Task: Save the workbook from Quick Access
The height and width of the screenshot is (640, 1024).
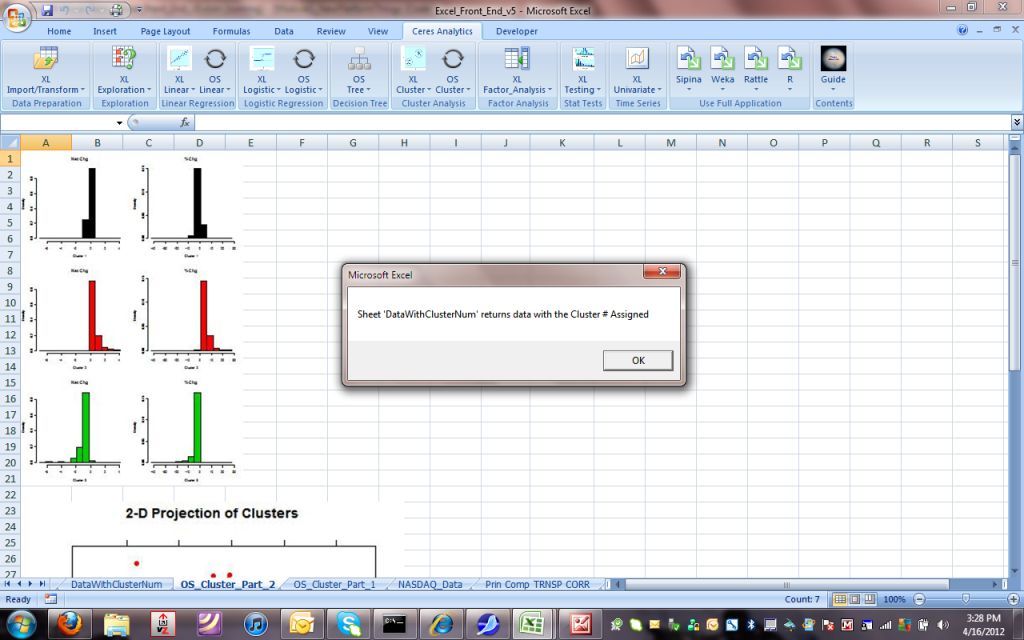Action: [47, 10]
